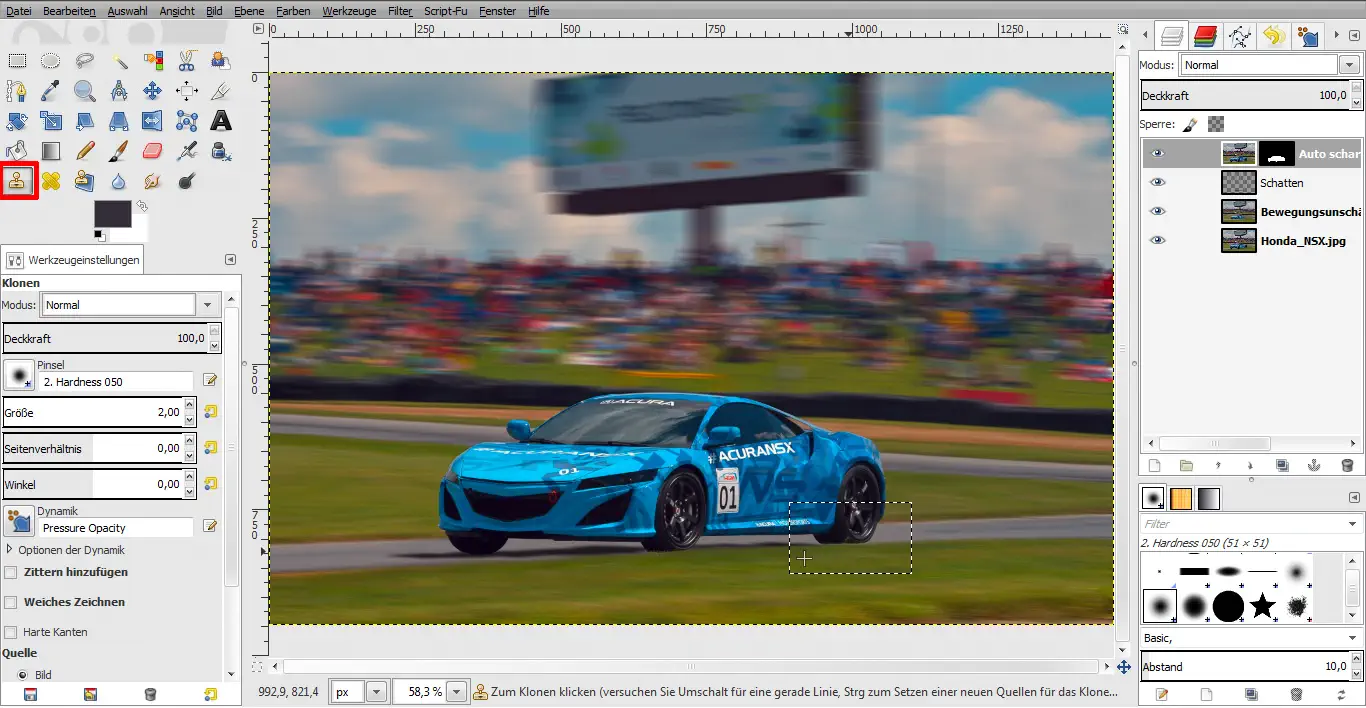Switch to the Channels tab
1366x708 pixels.
click(x=1205, y=37)
